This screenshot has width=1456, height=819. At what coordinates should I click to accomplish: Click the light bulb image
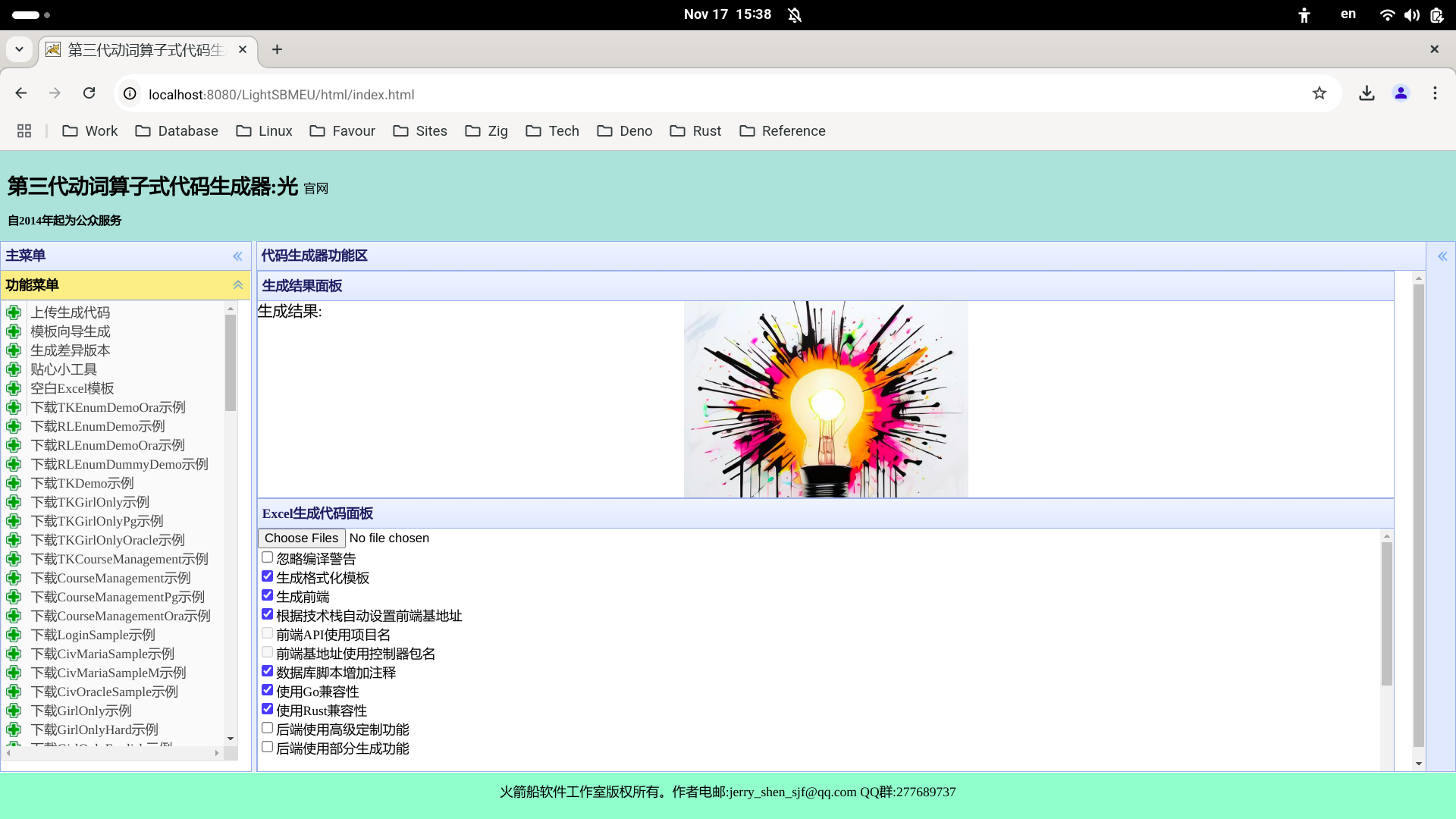pos(825,399)
